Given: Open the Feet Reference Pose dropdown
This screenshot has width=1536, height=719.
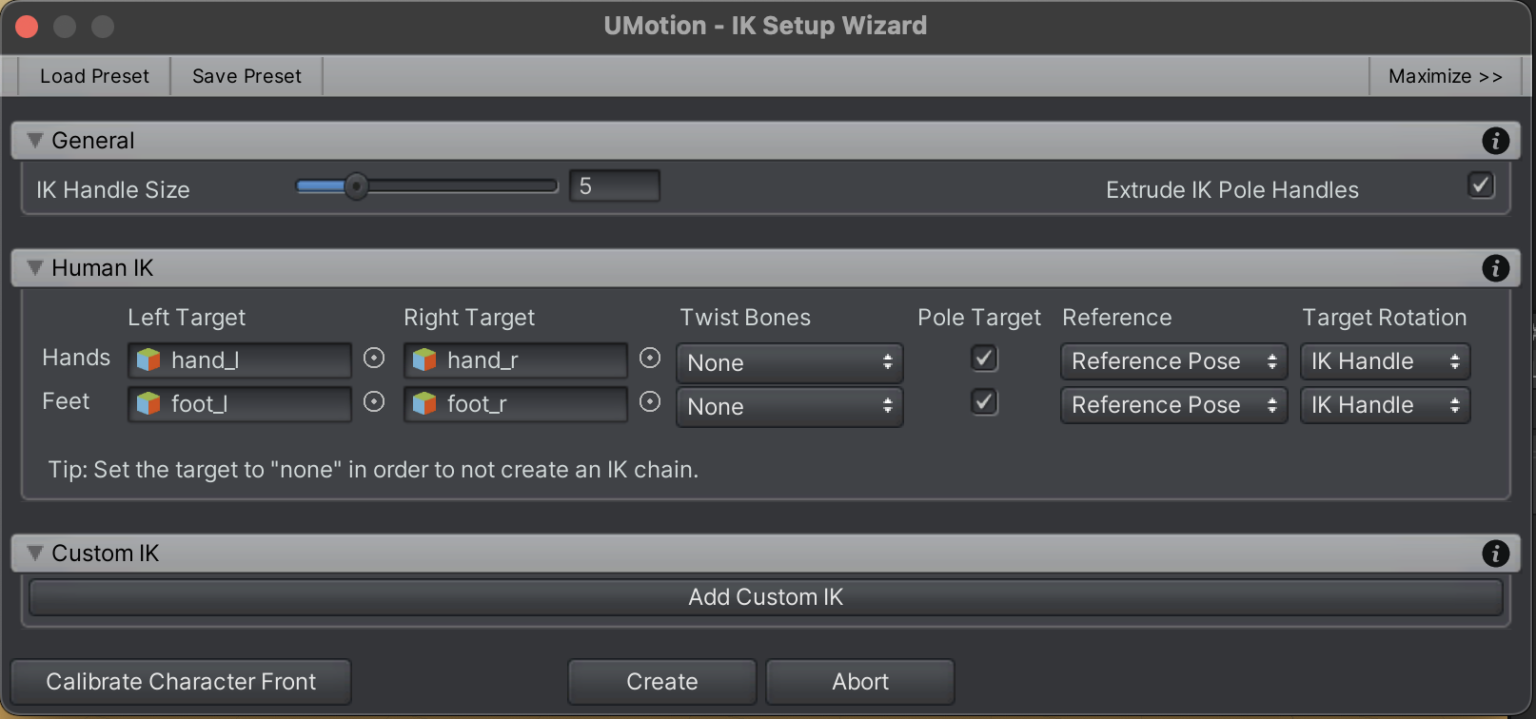Looking at the screenshot, I should point(1173,406).
